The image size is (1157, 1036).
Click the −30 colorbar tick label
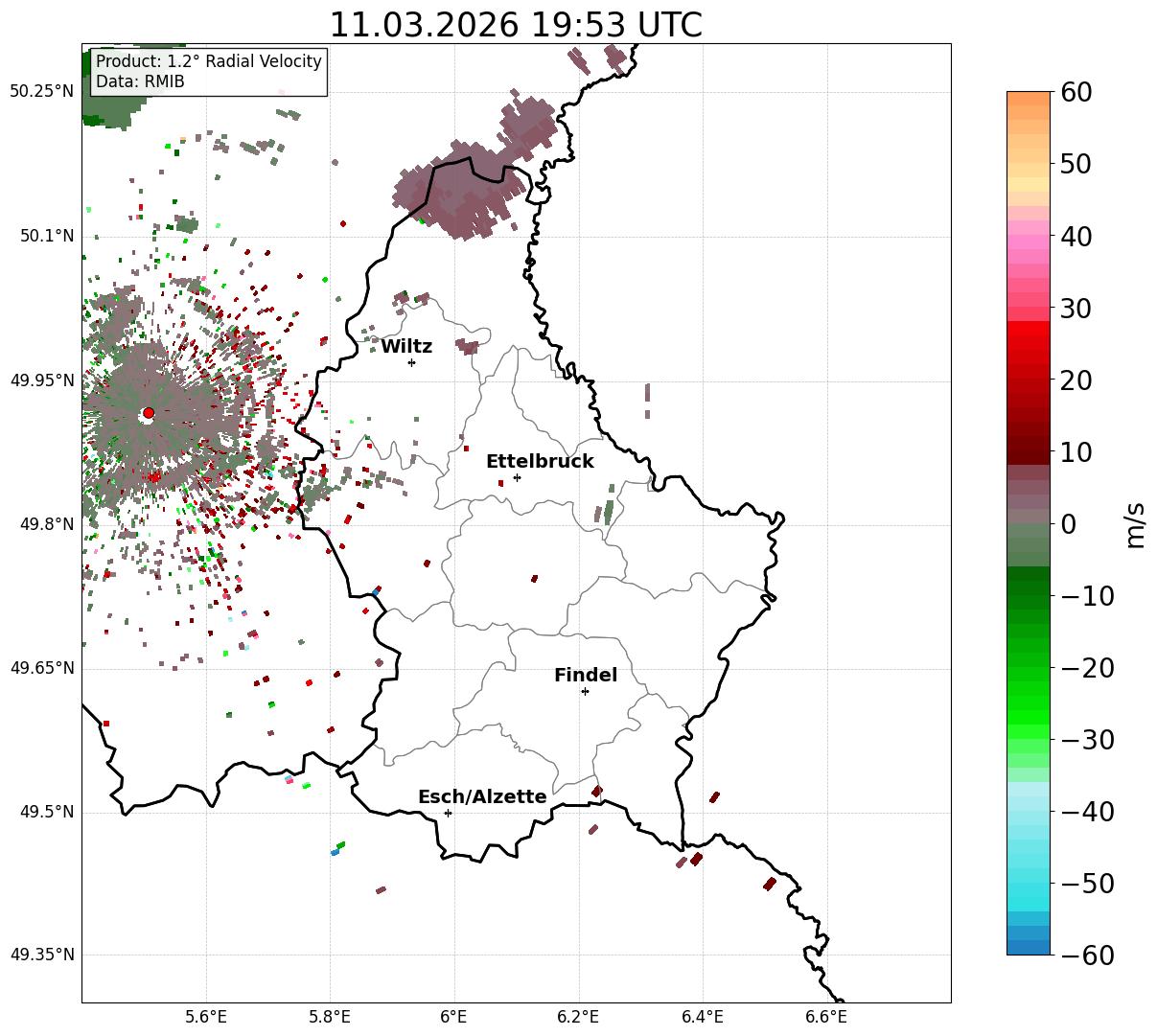point(1087,740)
